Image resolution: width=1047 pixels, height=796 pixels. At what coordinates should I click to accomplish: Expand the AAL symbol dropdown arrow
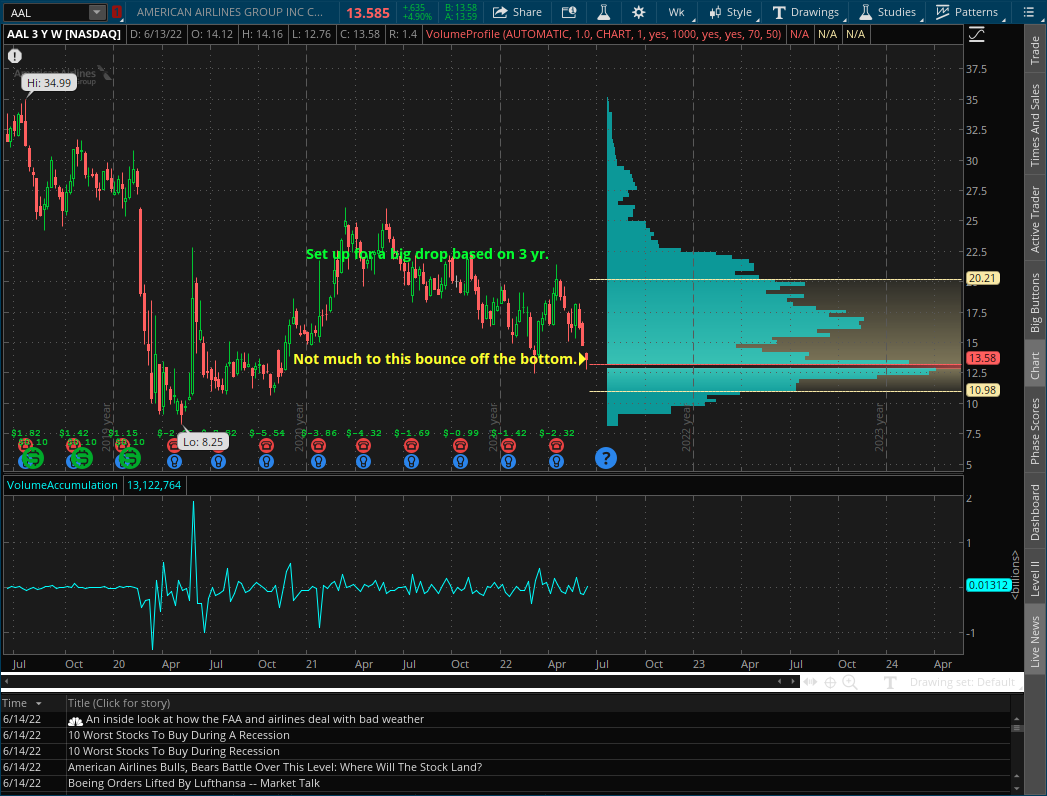point(96,12)
